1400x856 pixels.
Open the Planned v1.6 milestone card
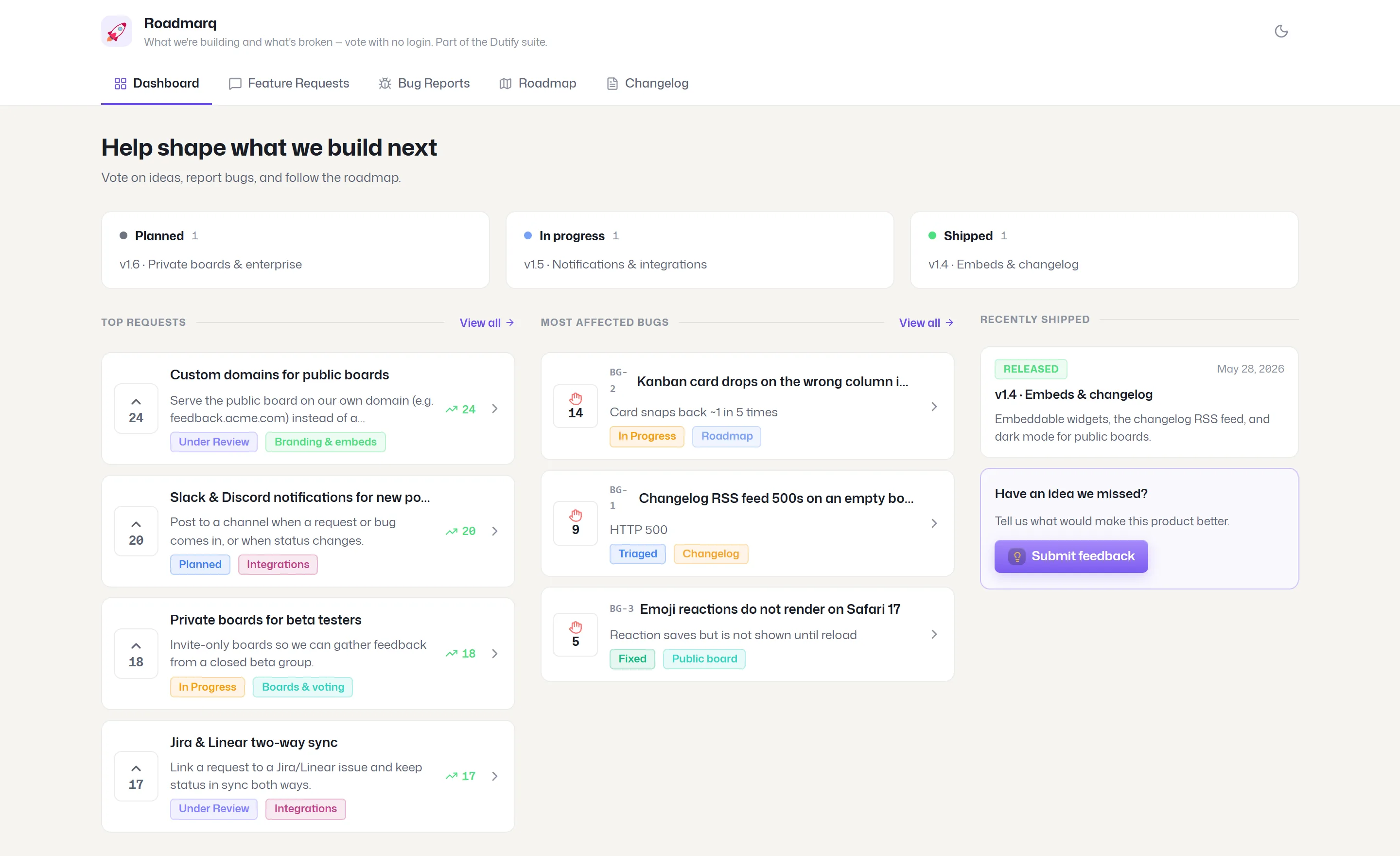tap(296, 250)
